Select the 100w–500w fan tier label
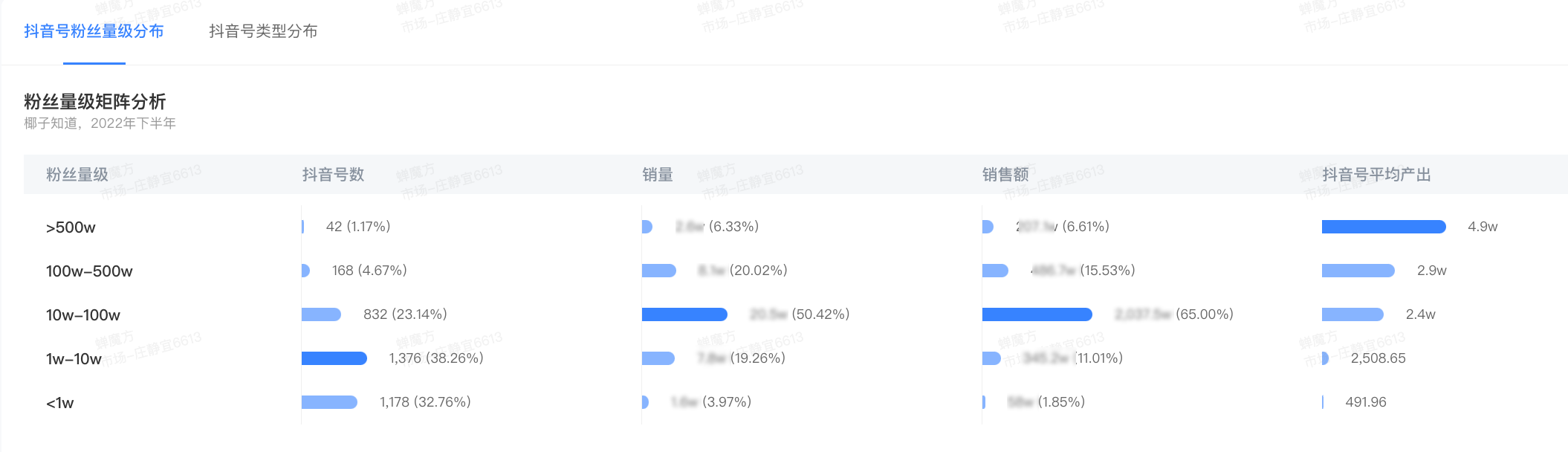Screen dimensions: 1568x452 pyautogui.click(x=89, y=271)
